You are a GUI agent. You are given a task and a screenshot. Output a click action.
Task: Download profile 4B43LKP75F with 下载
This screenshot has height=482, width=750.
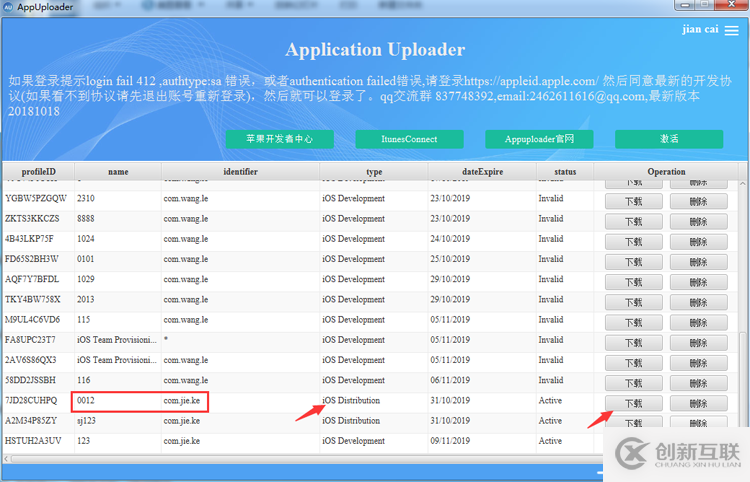(634, 242)
